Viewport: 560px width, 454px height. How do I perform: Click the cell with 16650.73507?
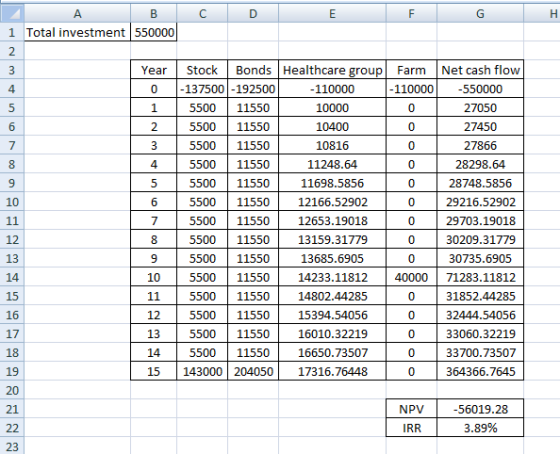332,353
